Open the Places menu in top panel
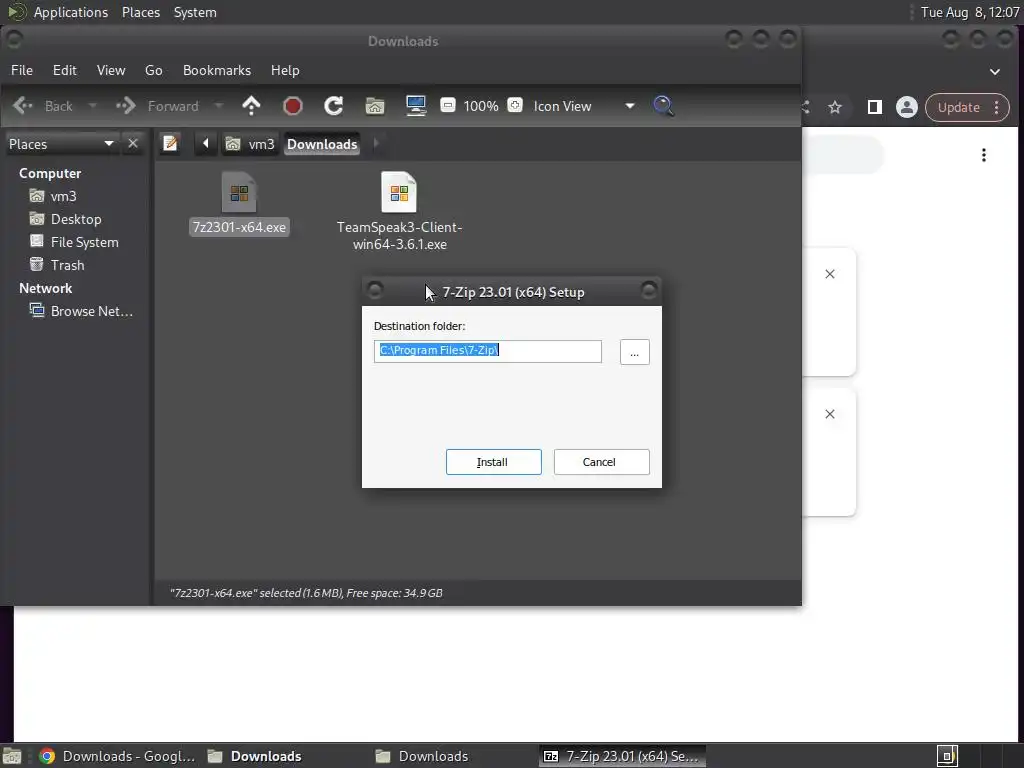Image resolution: width=1024 pixels, height=768 pixels. point(141,12)
